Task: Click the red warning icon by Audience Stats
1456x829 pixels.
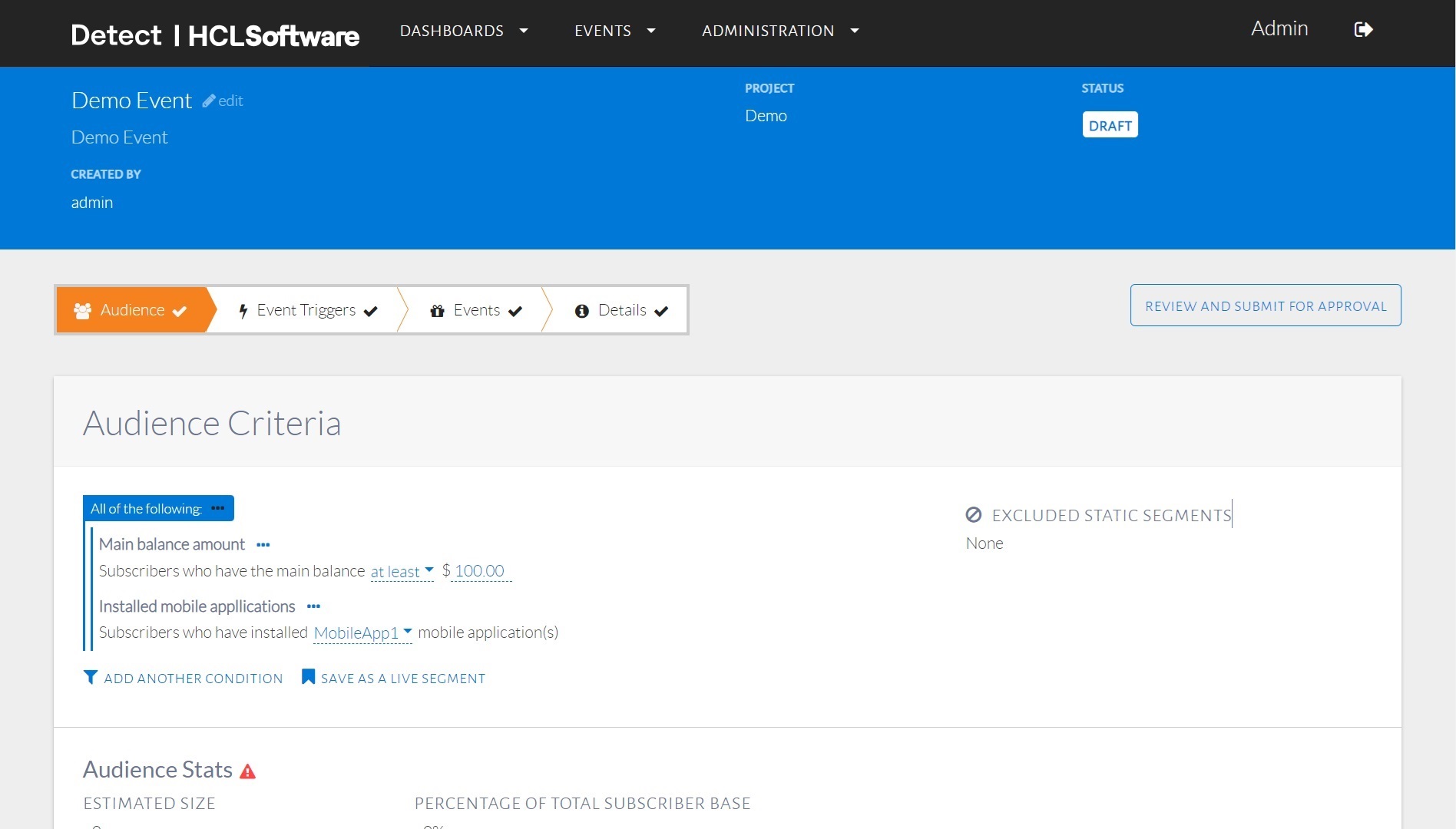Action: click(x=247, y=771)
